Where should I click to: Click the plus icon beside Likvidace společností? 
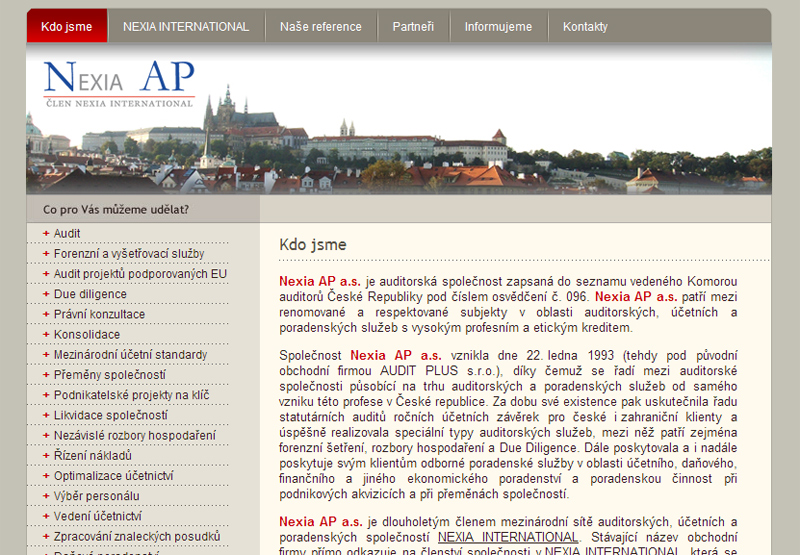tap(46, 415)
